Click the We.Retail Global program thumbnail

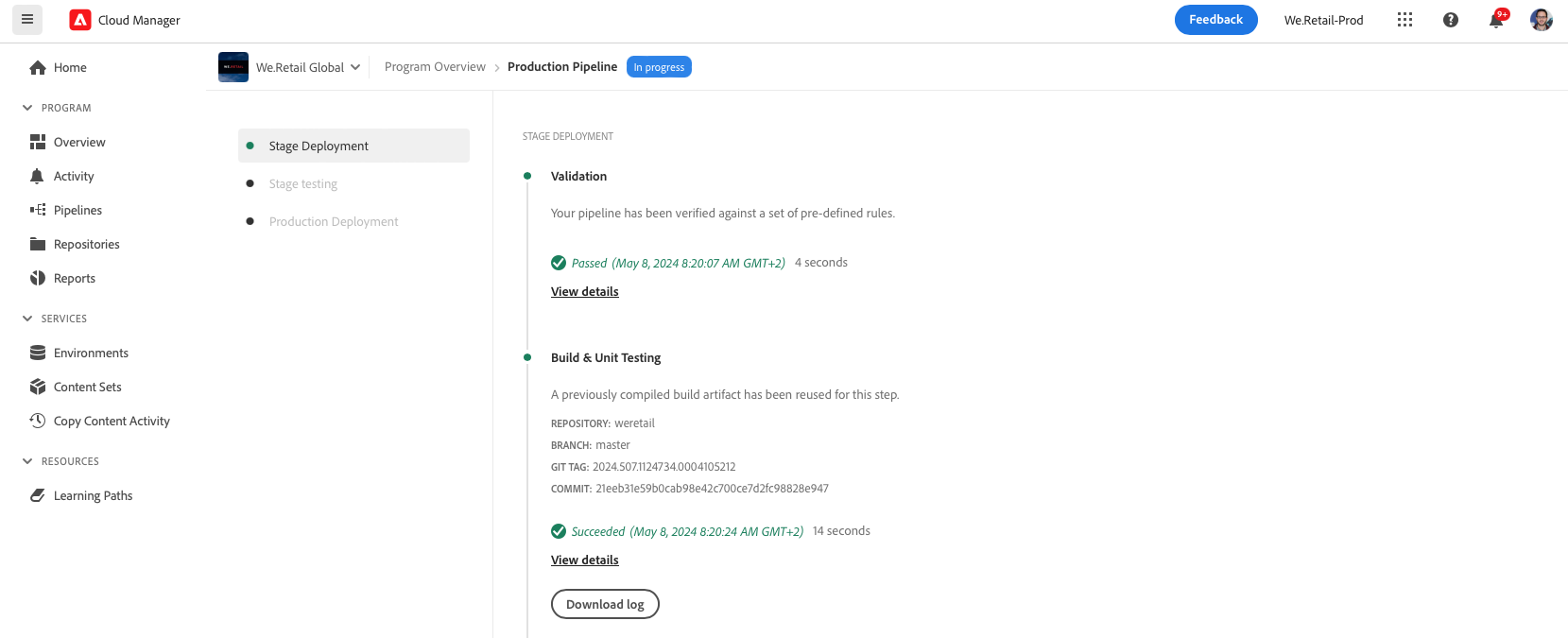tap(233, 67)
